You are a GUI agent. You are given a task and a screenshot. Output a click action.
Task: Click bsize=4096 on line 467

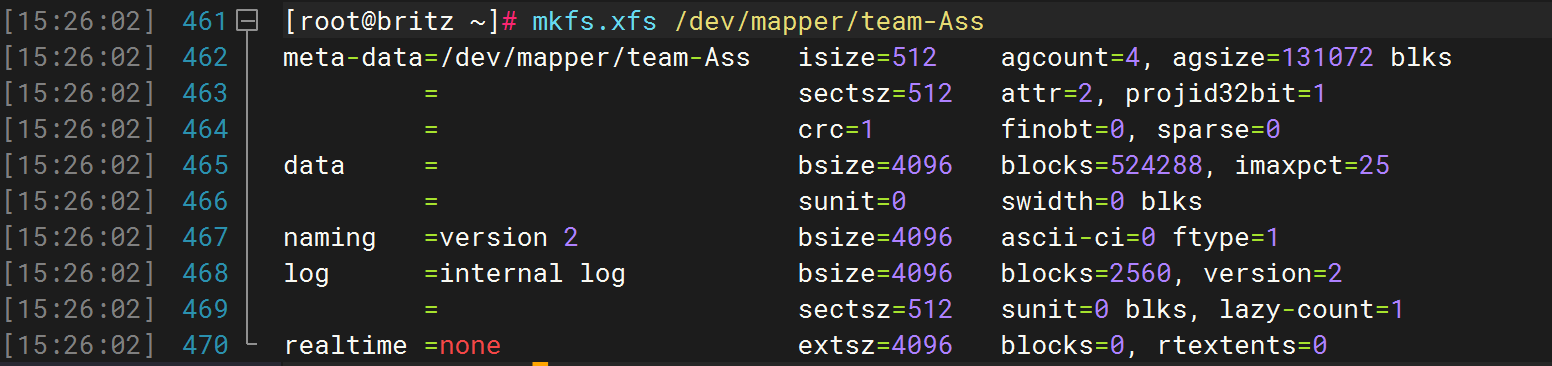point(875,237)
